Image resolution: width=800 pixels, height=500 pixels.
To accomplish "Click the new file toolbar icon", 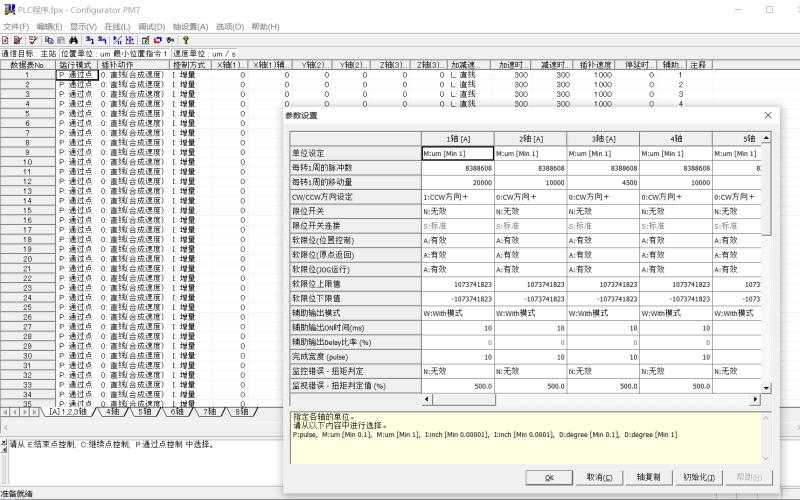I will 6,40.
